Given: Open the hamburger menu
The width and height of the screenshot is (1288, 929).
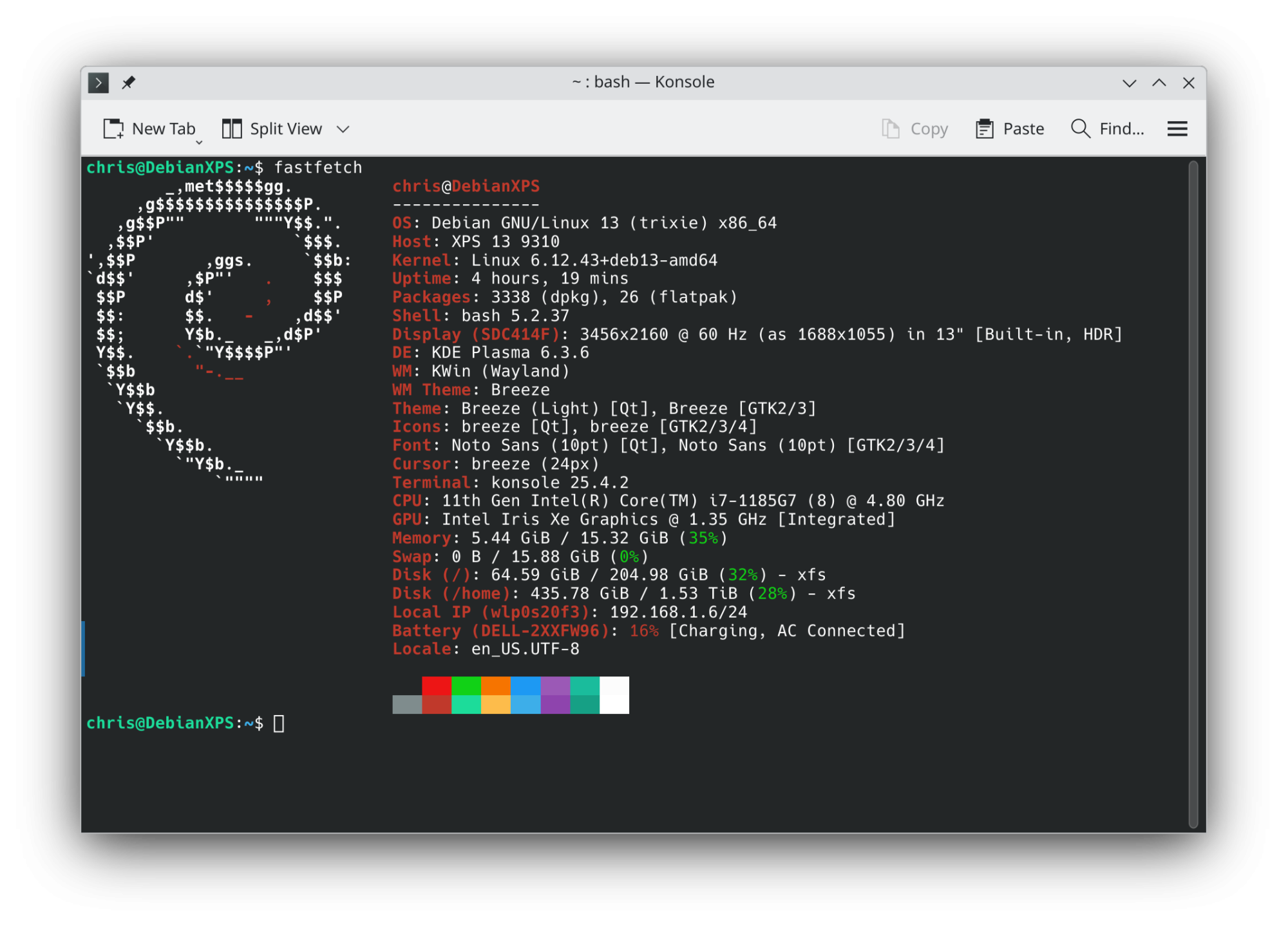Looking at the screenshot, I should point(1177,129).
